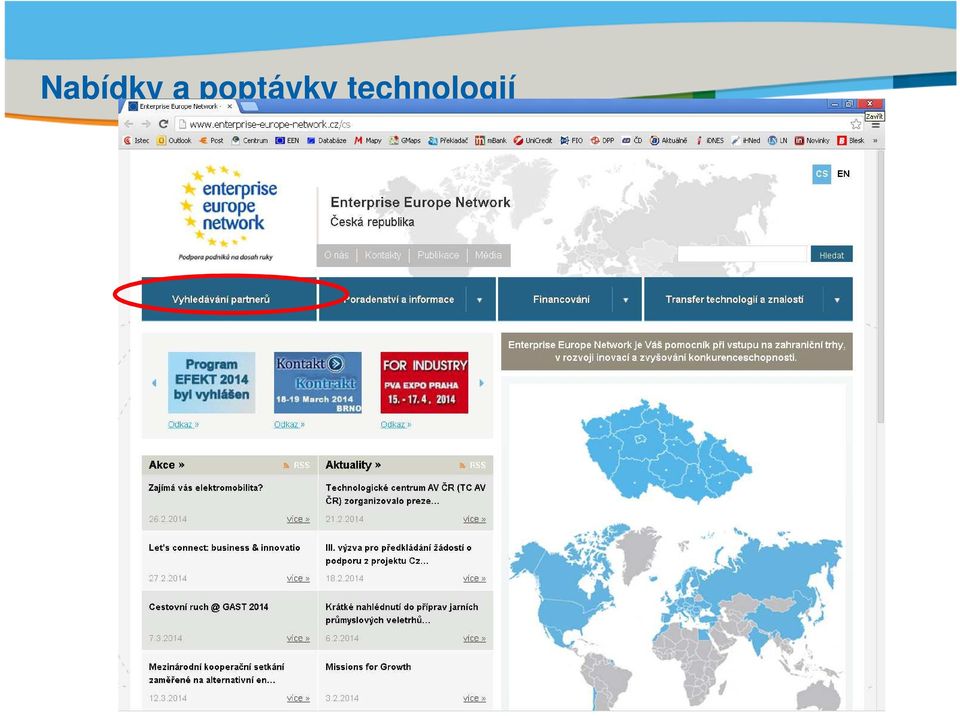Switch language to EN

click(x=844, y=174)
